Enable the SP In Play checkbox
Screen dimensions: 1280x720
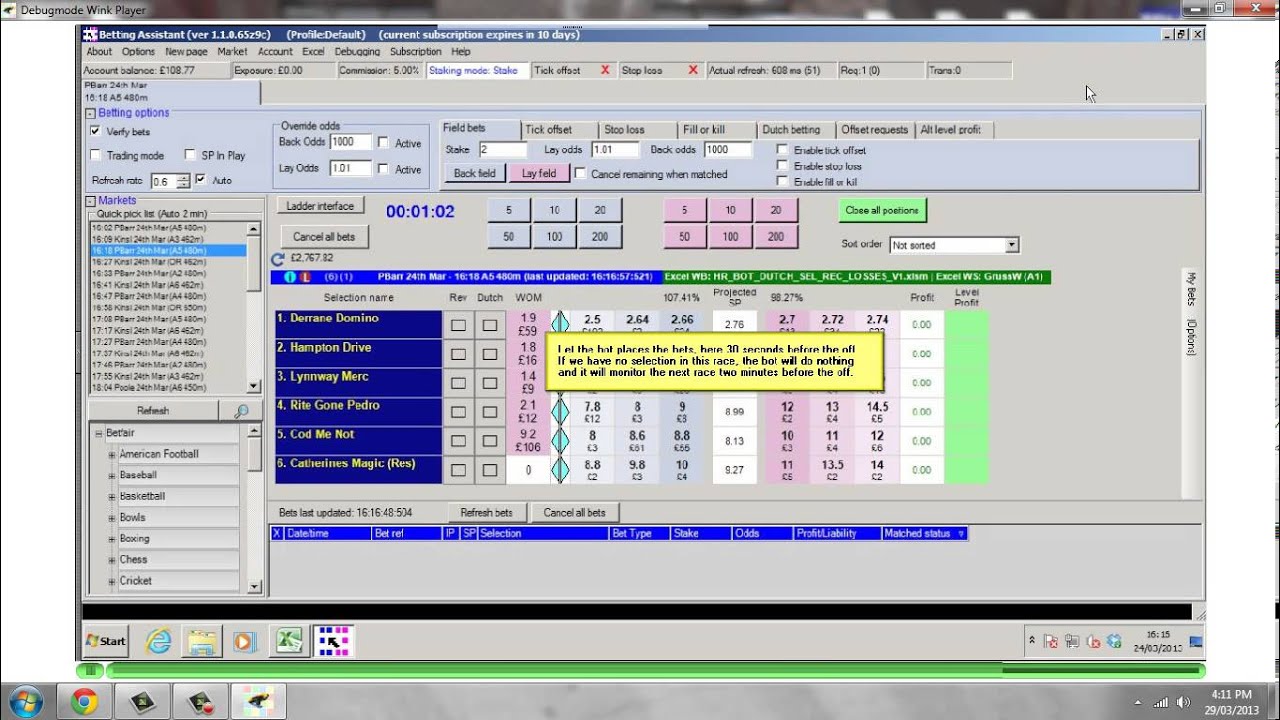[x=191, y=155]
